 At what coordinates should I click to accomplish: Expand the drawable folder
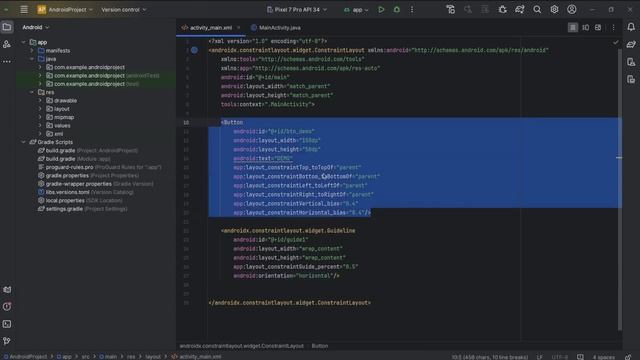pos(40,100)
